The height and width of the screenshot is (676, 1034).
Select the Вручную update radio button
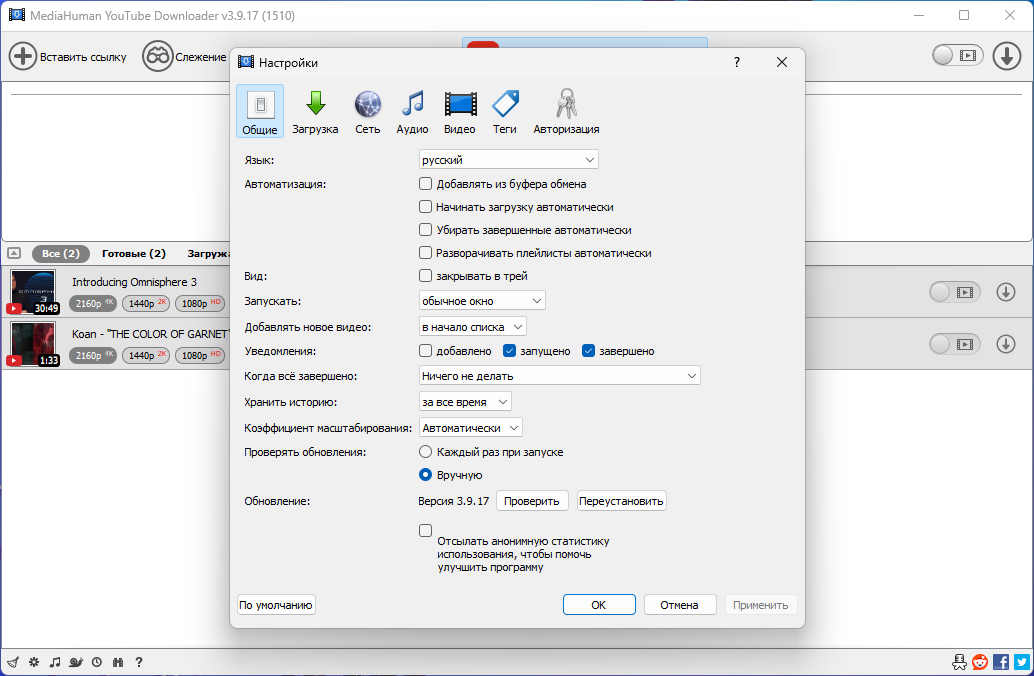[425, 475]
